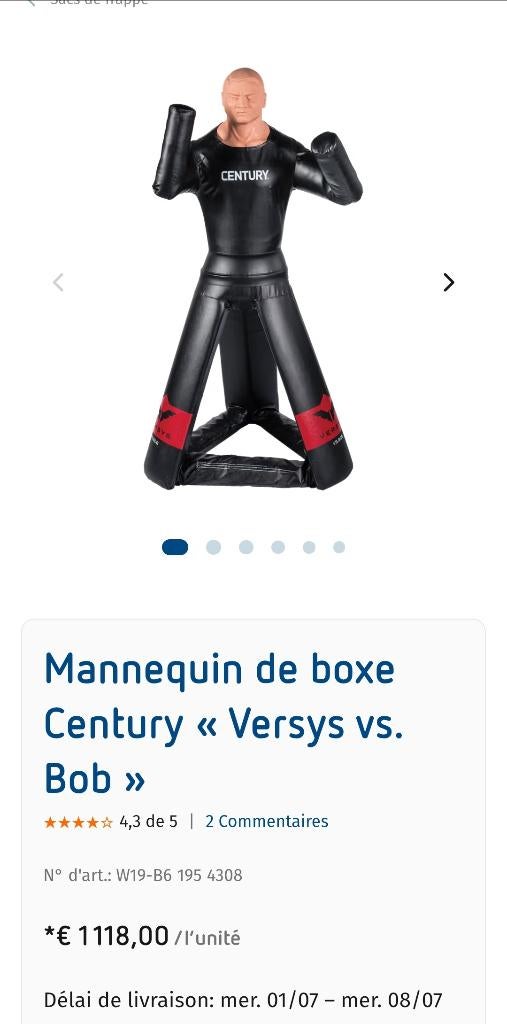The height and width of the screenshot is (1024, 507).
Task: Show the next product image with right arrow
Action: pos(448,282)
